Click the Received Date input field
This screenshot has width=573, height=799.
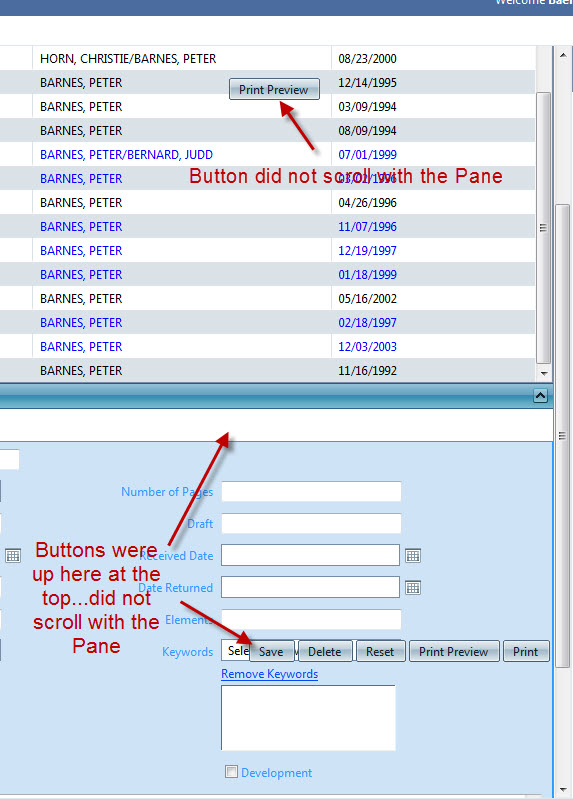pyautogui.click(x=310, y=555)
